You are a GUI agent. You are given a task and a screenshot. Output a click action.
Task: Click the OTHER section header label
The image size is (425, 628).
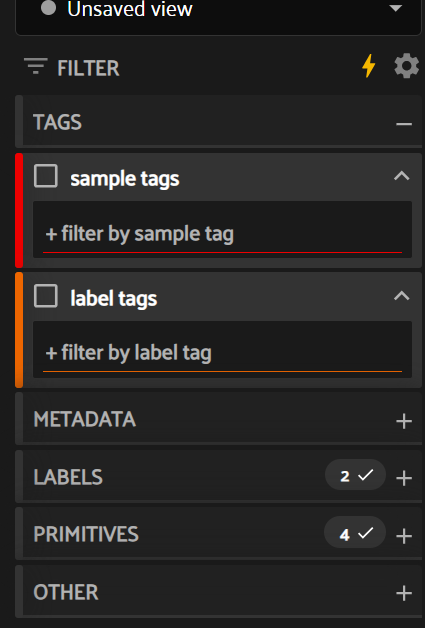click(66, 592)
